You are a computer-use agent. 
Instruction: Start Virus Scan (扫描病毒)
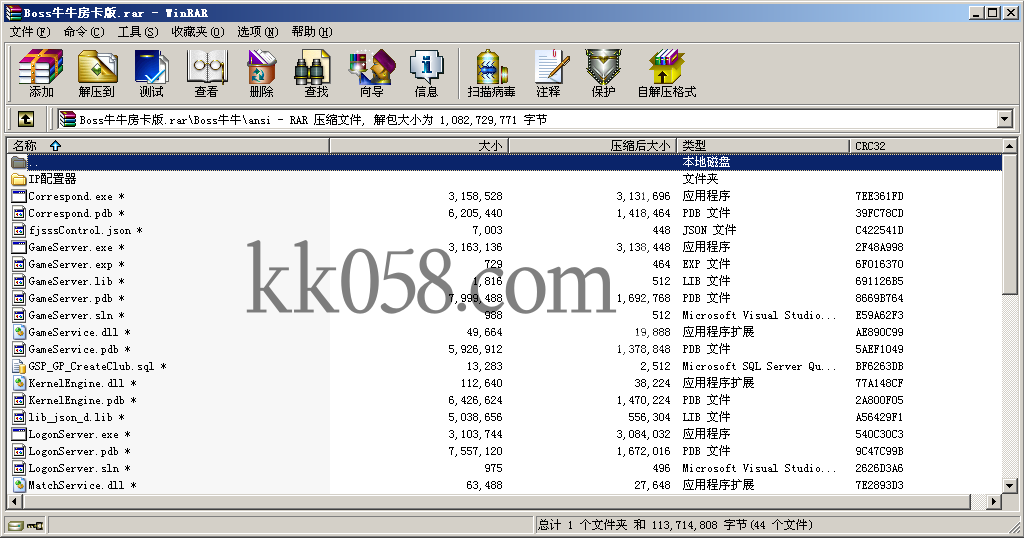[x=491, y=73]
